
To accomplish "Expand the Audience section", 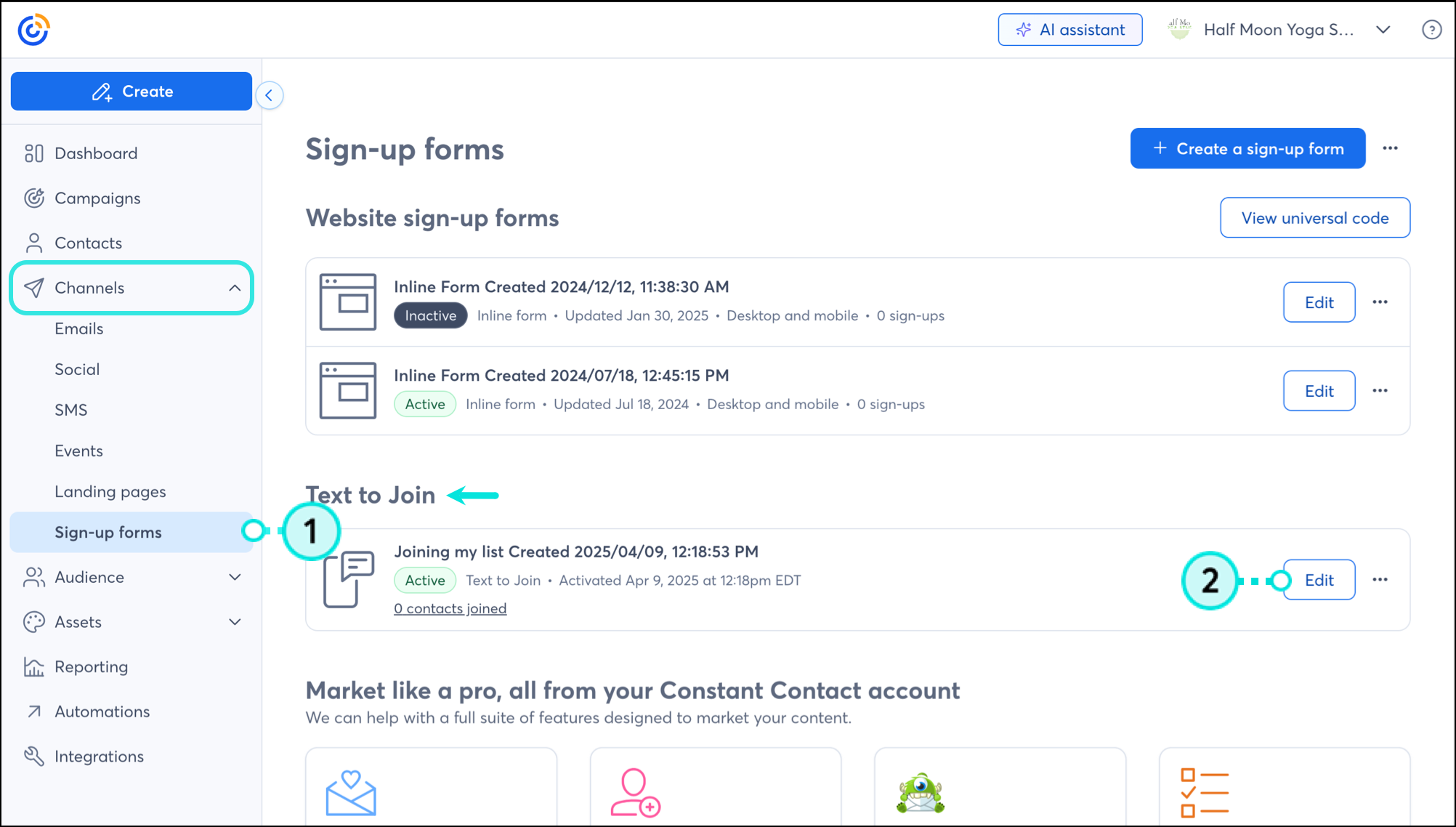I will (x=234, y=577).
